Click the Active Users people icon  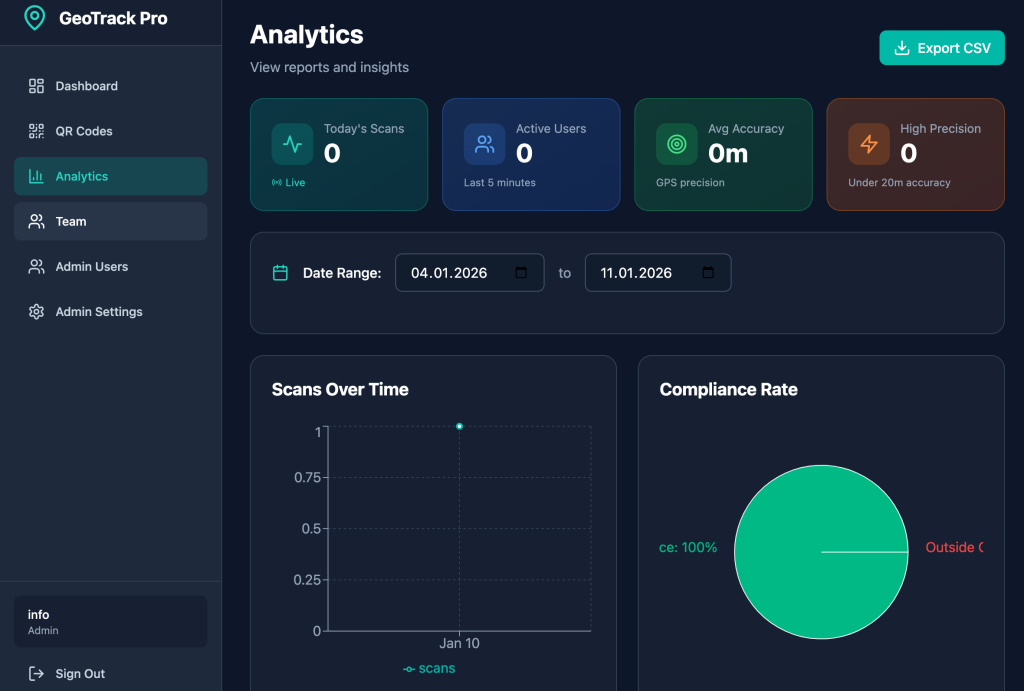[x=484, y=144]
